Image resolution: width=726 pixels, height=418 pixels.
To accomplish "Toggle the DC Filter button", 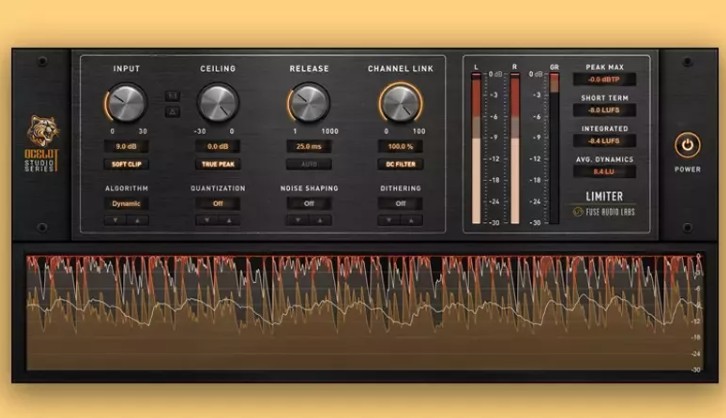I will (x=401, y=164).
